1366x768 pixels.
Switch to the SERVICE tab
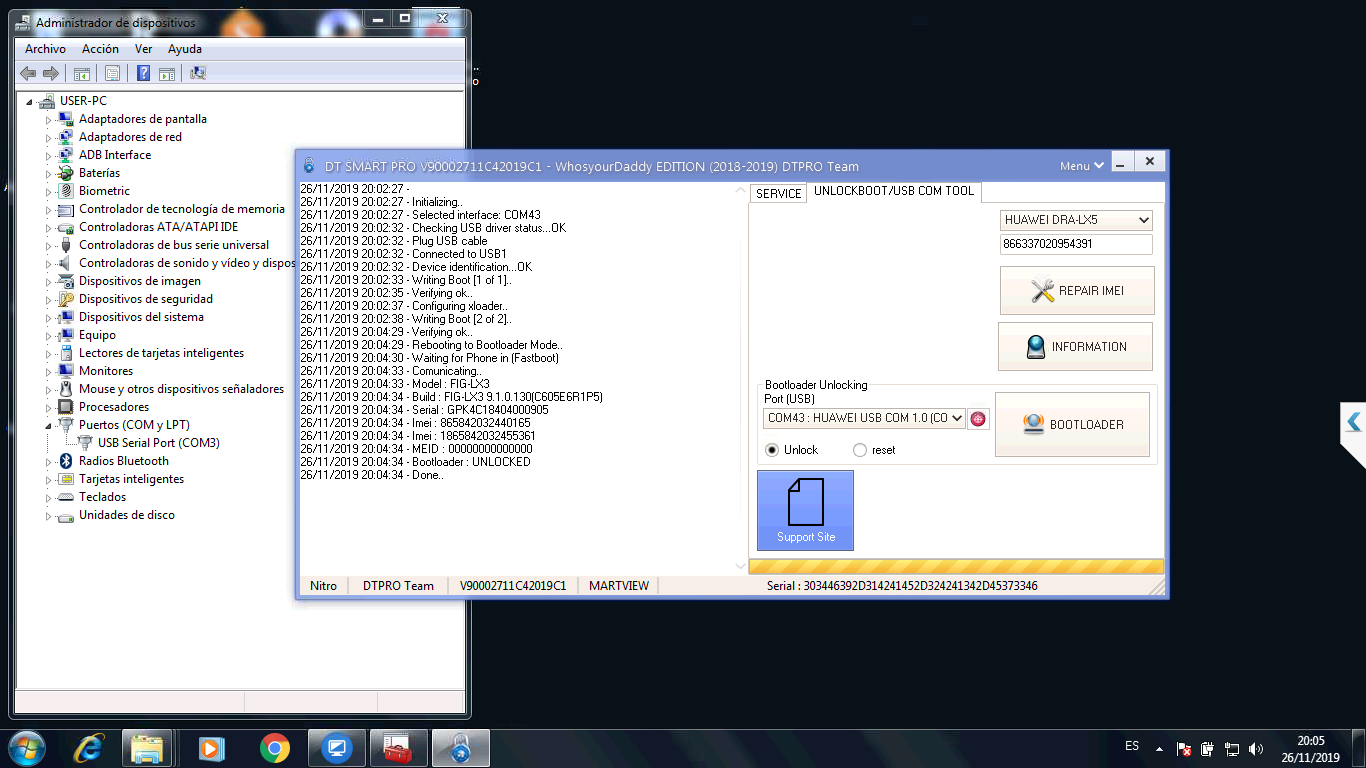pyautogui.click(x=778, y=193)
